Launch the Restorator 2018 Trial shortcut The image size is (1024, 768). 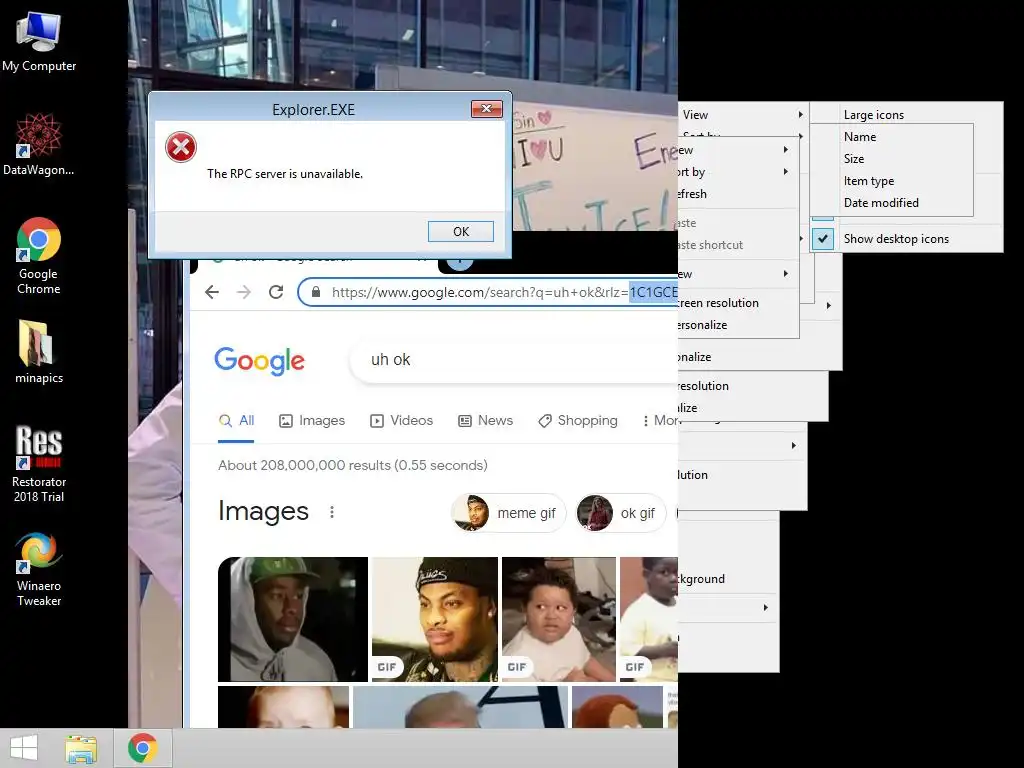point(39,463)
